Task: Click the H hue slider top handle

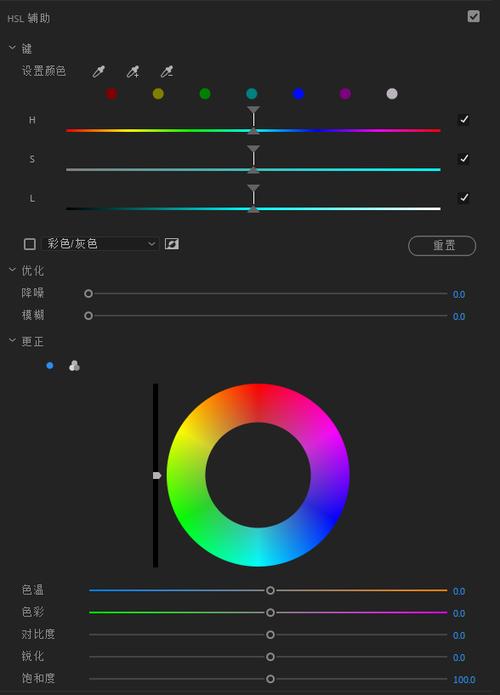Action: click(x=253, y=110)
